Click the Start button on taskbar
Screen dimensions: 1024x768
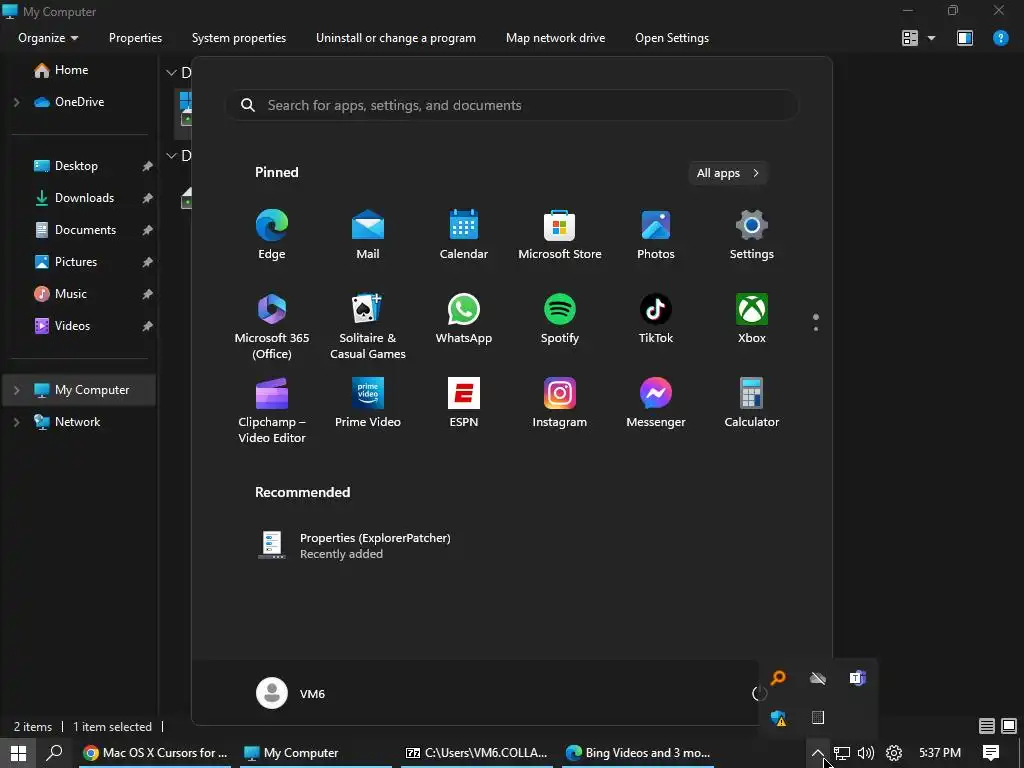[x=18, y=753]
